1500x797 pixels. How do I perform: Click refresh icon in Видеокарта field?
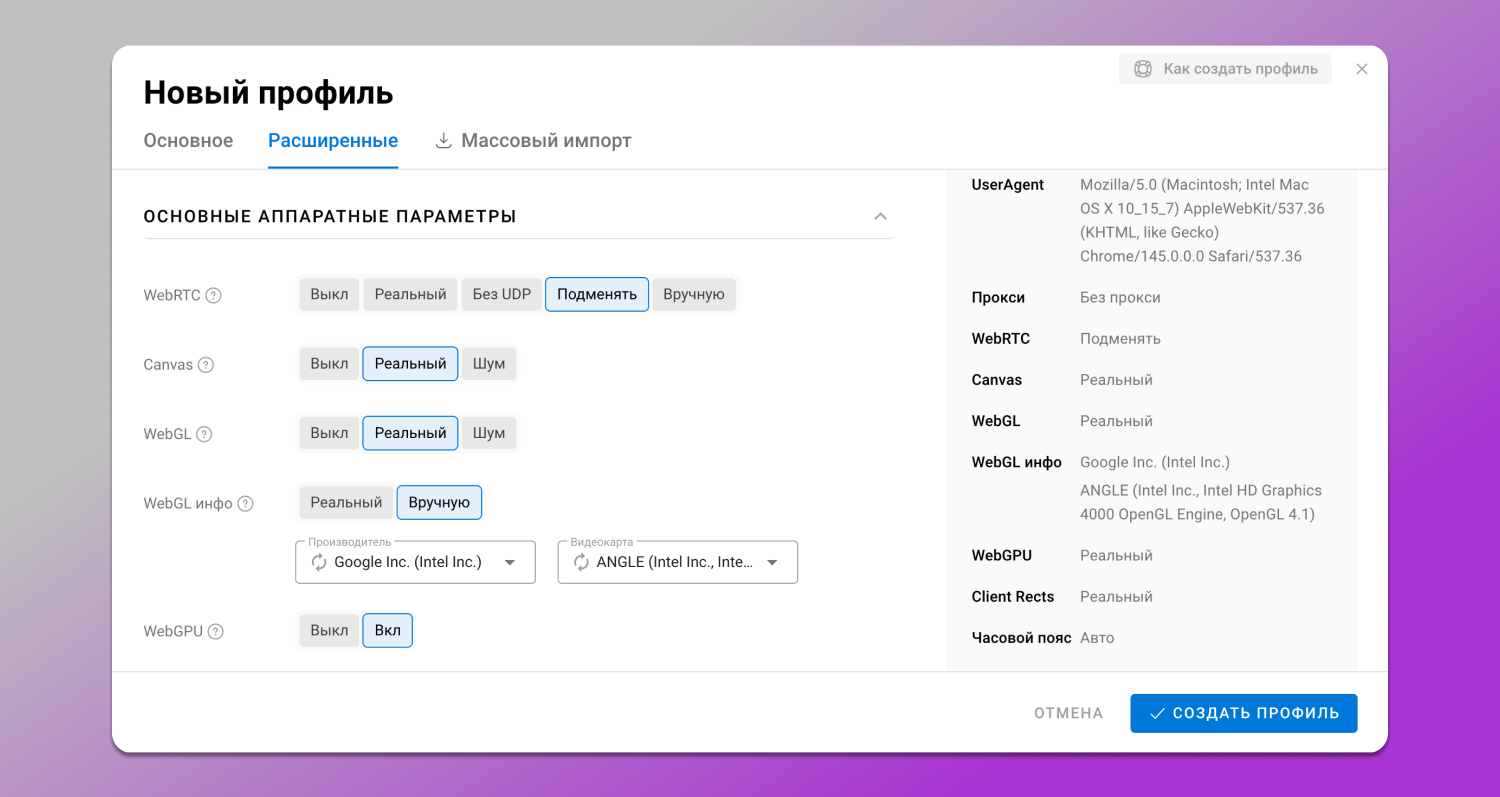click(581, 562)
